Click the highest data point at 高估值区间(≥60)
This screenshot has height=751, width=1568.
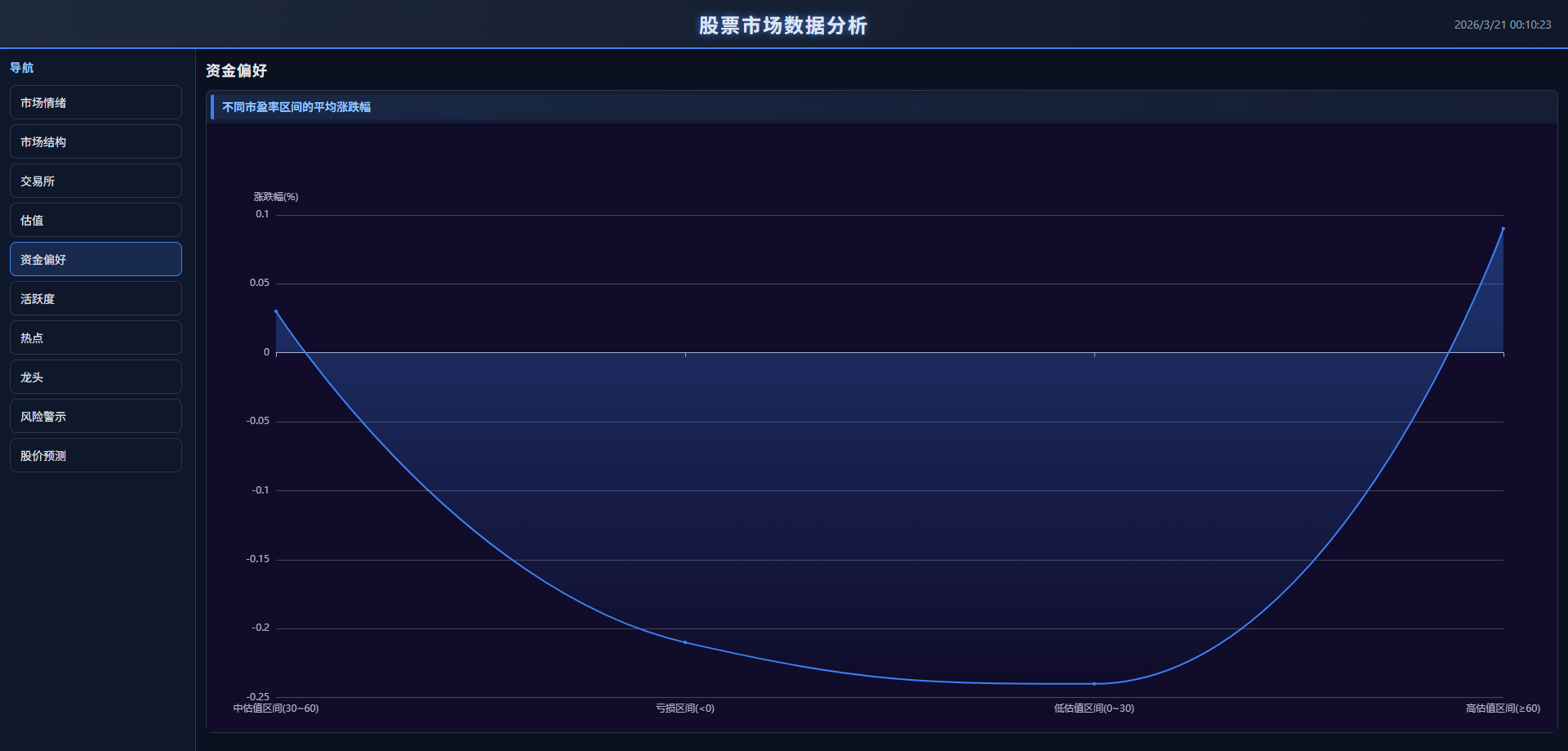tap(1503, 229)
